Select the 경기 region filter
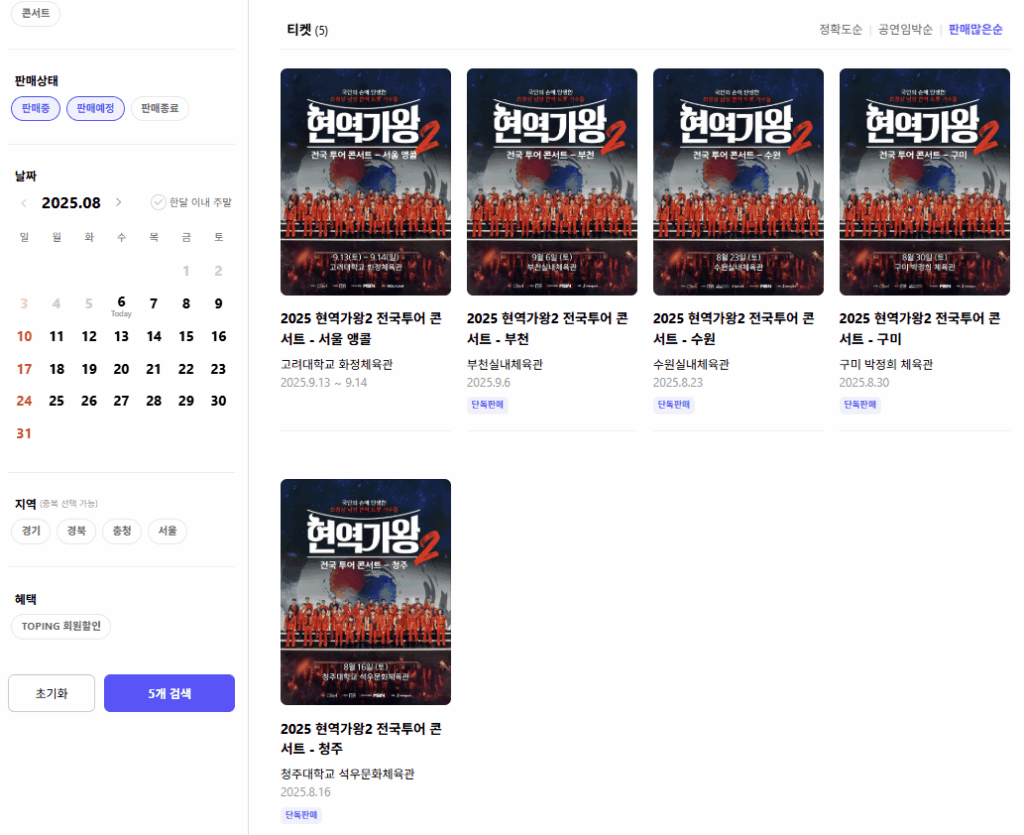 (x=32, y=532)
